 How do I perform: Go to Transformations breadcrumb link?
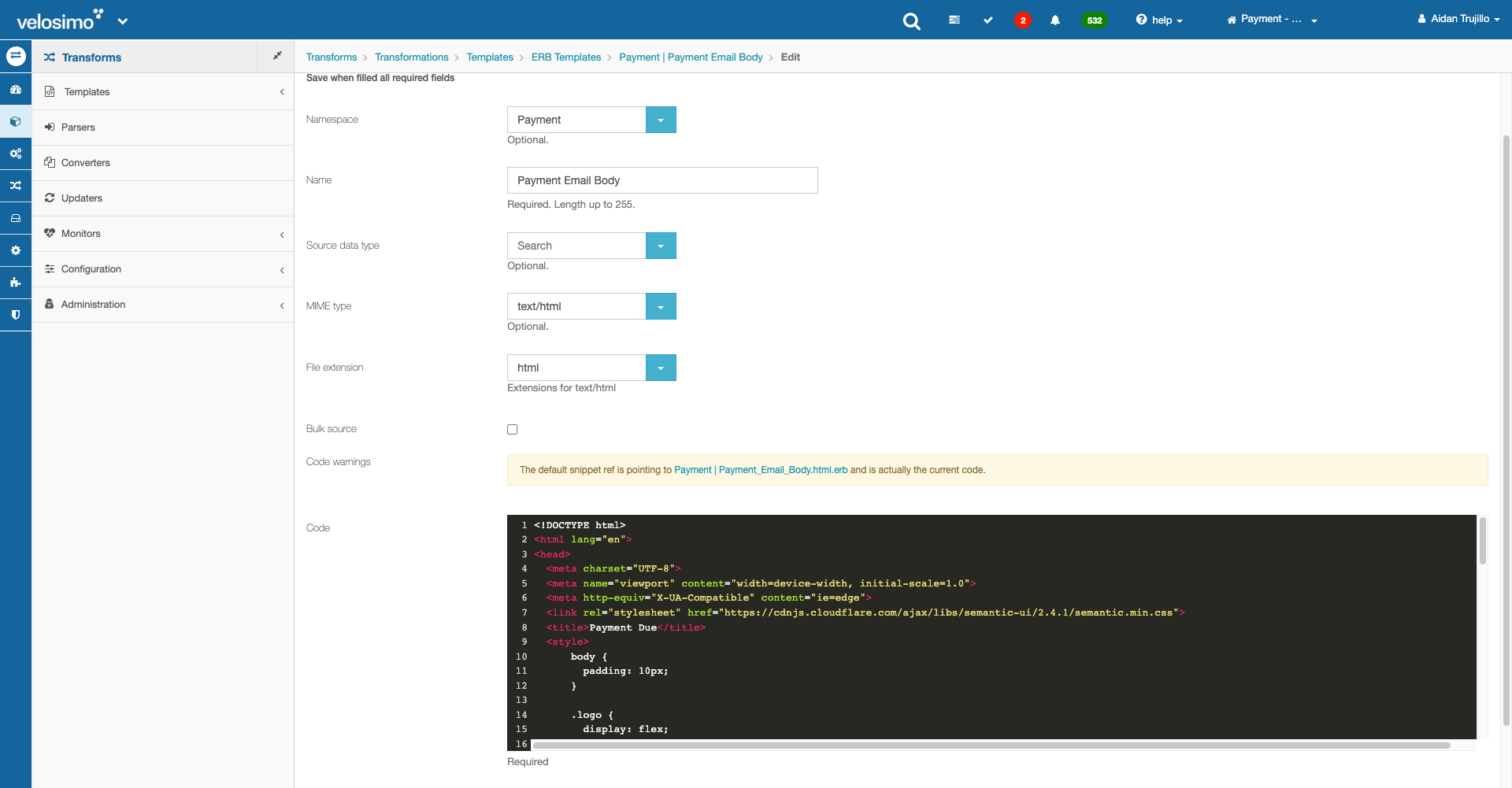click(412, 57)
